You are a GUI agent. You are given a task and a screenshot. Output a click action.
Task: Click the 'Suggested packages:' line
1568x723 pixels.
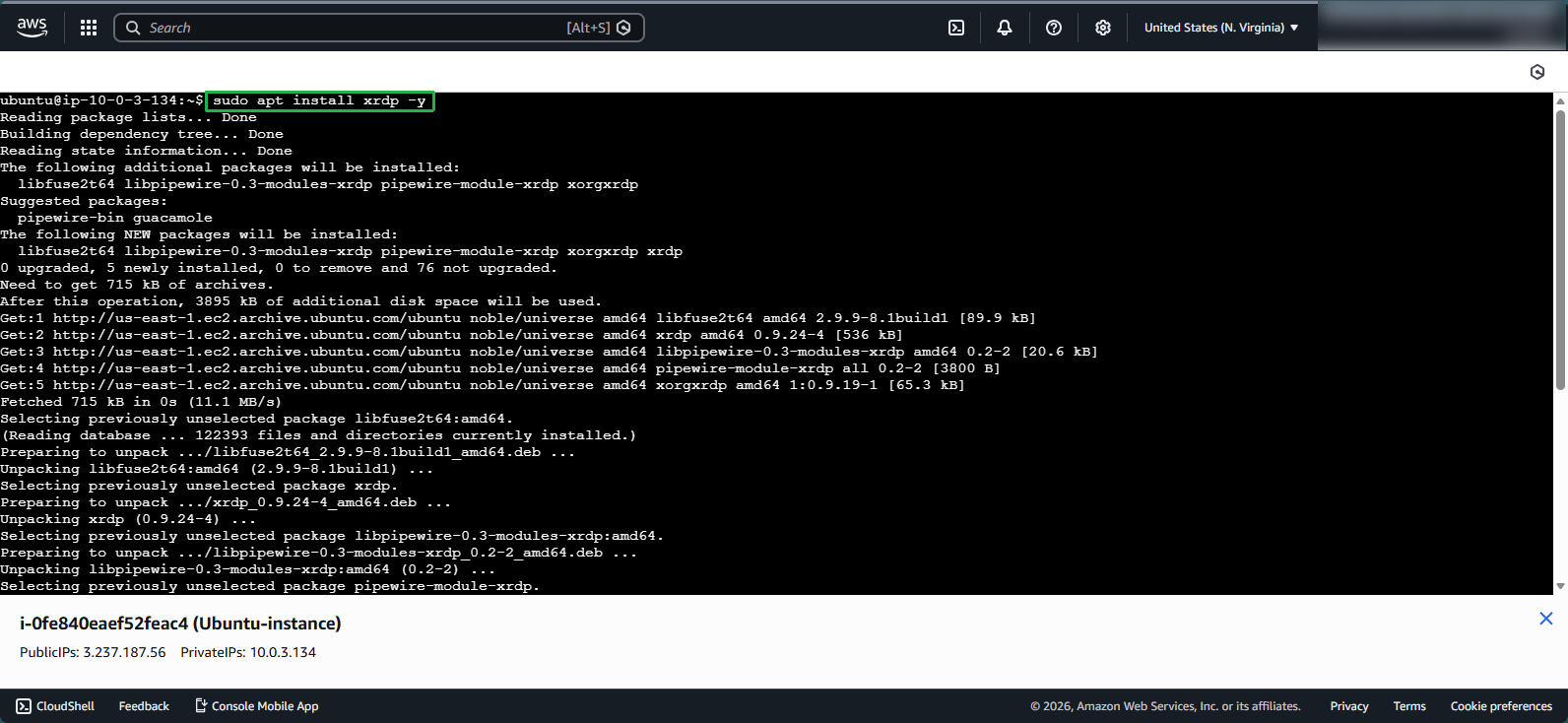point(84,201)
